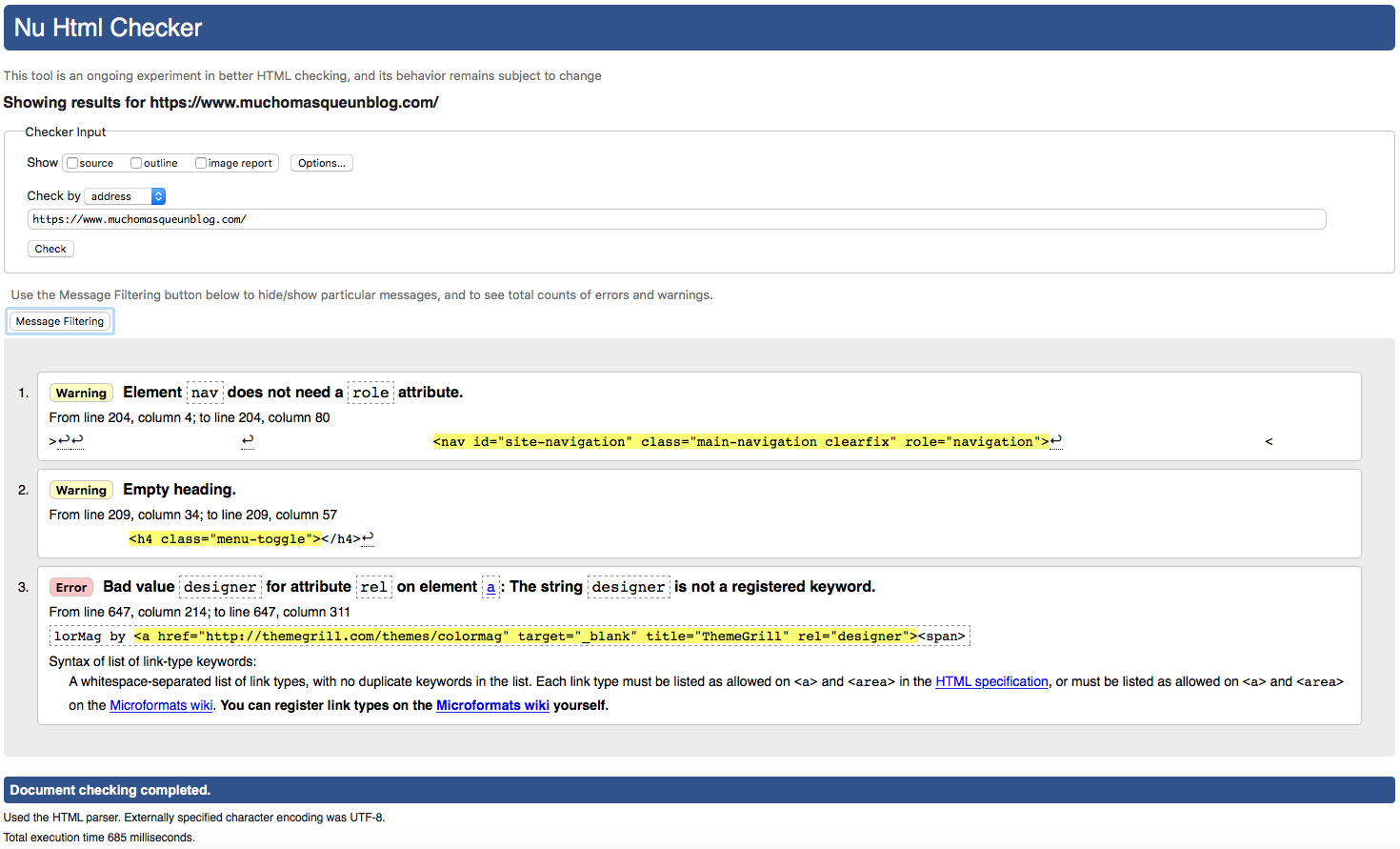Click 'Use the Message Filtering button below' text
This screenshot has height=849, width=1400.
click(x=362, y=294)
